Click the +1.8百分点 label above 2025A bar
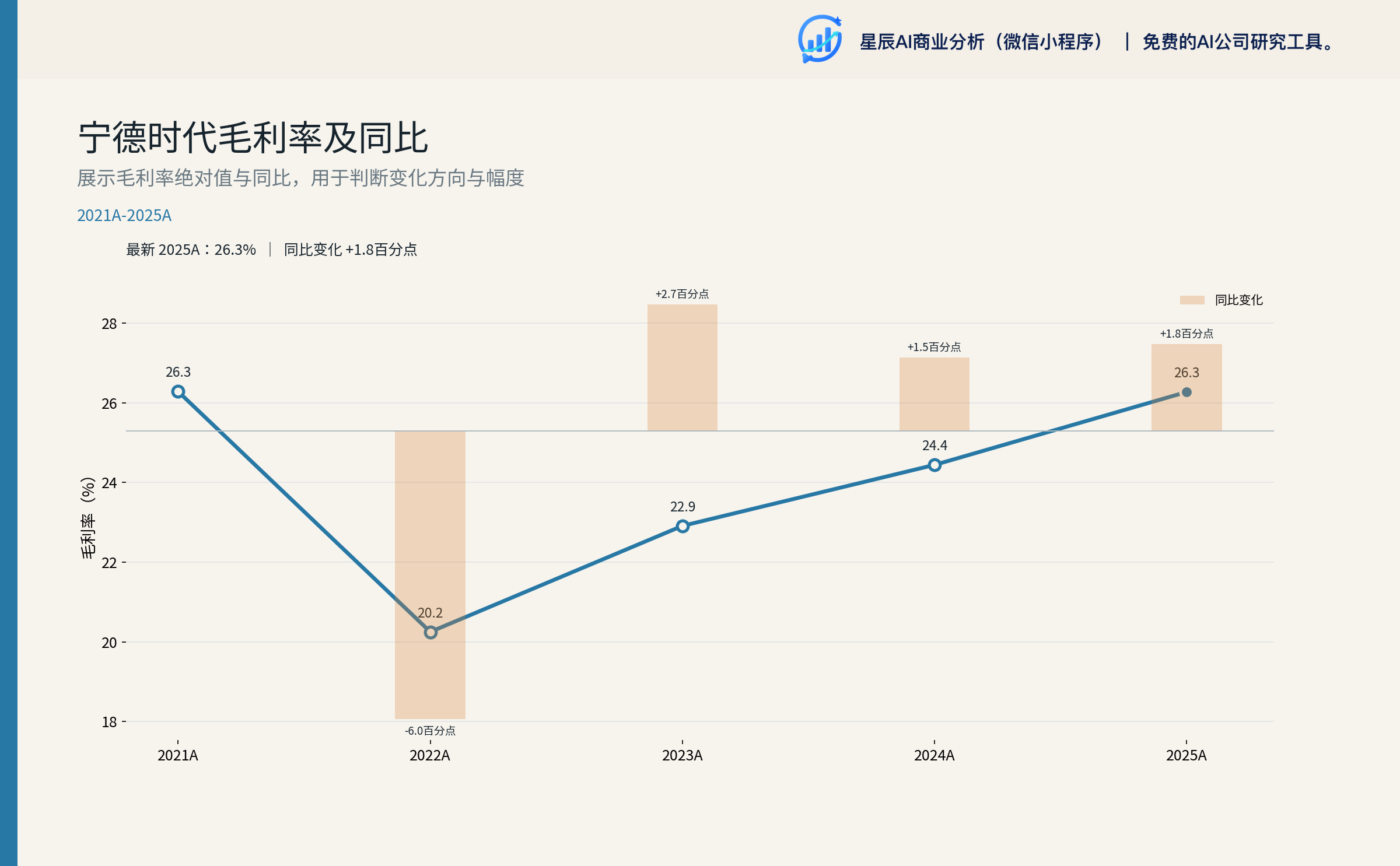Viewport: 1400px width, 866px height. pyautogui.click(x=1186, y=334)
